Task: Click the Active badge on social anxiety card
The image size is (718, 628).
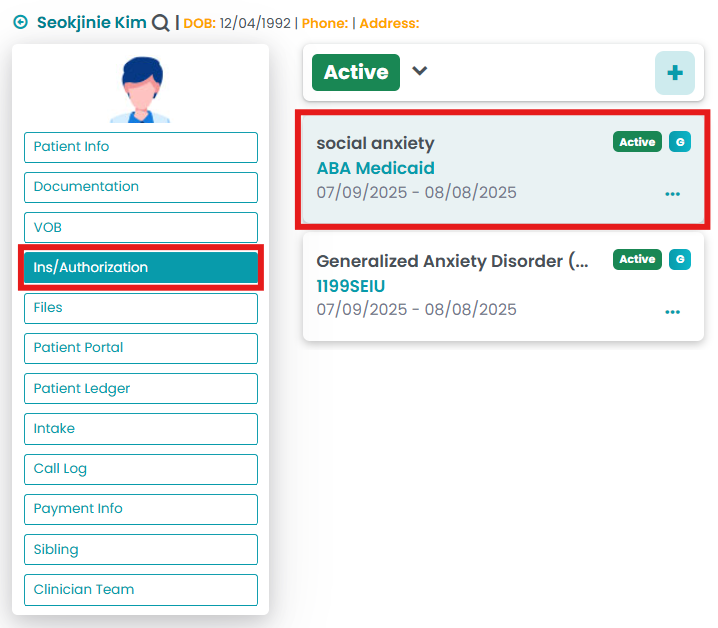Action: pos(637,142)
